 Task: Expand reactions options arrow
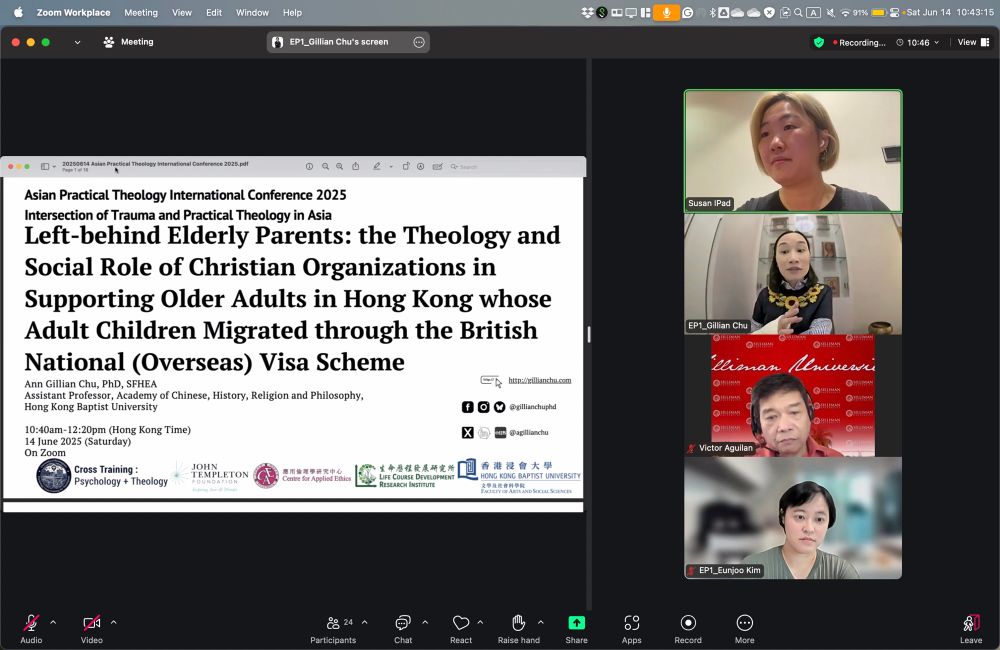[480, 622]
